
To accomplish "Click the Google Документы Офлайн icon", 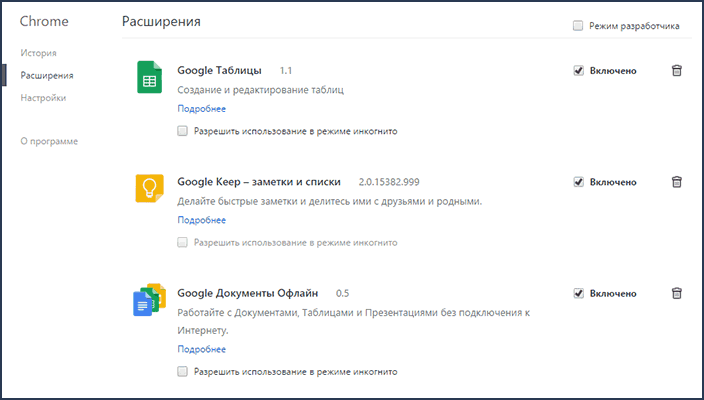I will click(149, 299).
